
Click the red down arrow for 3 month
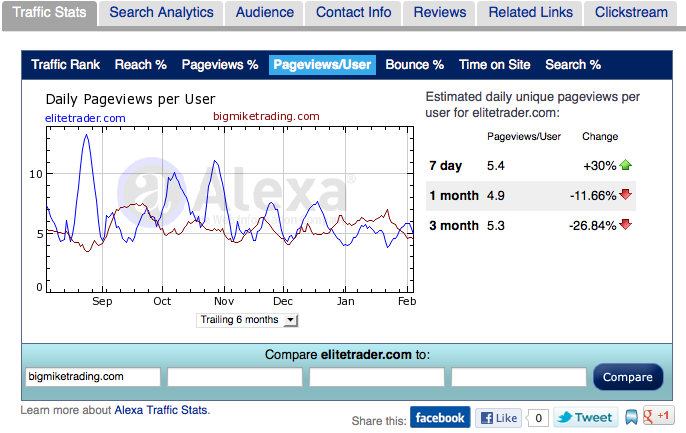pos(626,224)
